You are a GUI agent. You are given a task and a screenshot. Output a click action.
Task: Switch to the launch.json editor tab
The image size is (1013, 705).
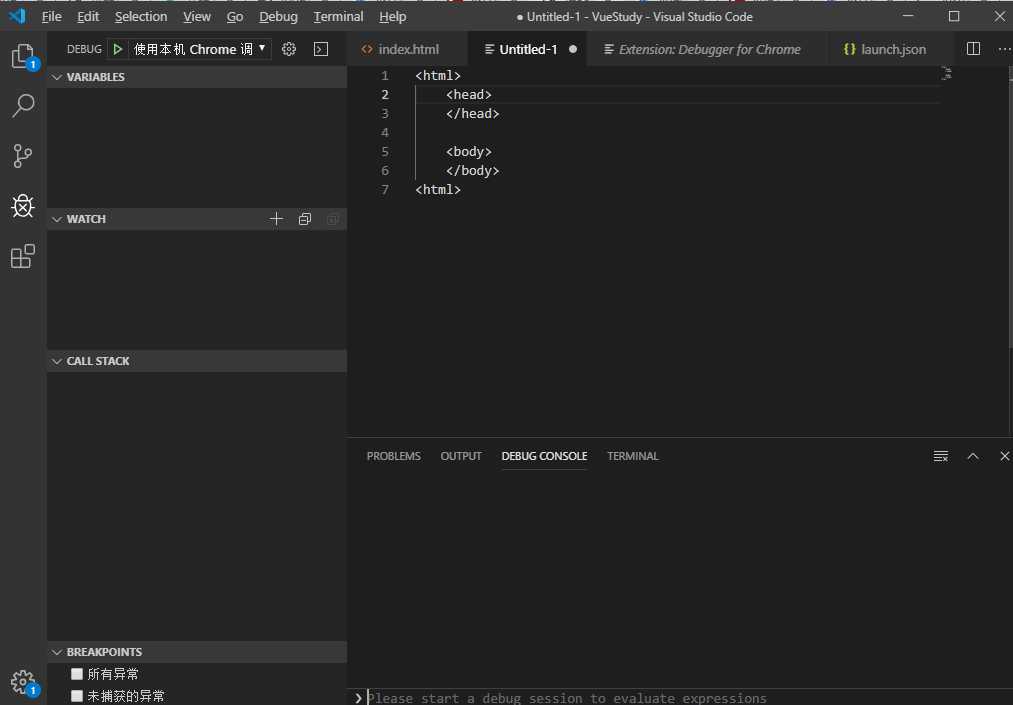[x=893, y=49]
